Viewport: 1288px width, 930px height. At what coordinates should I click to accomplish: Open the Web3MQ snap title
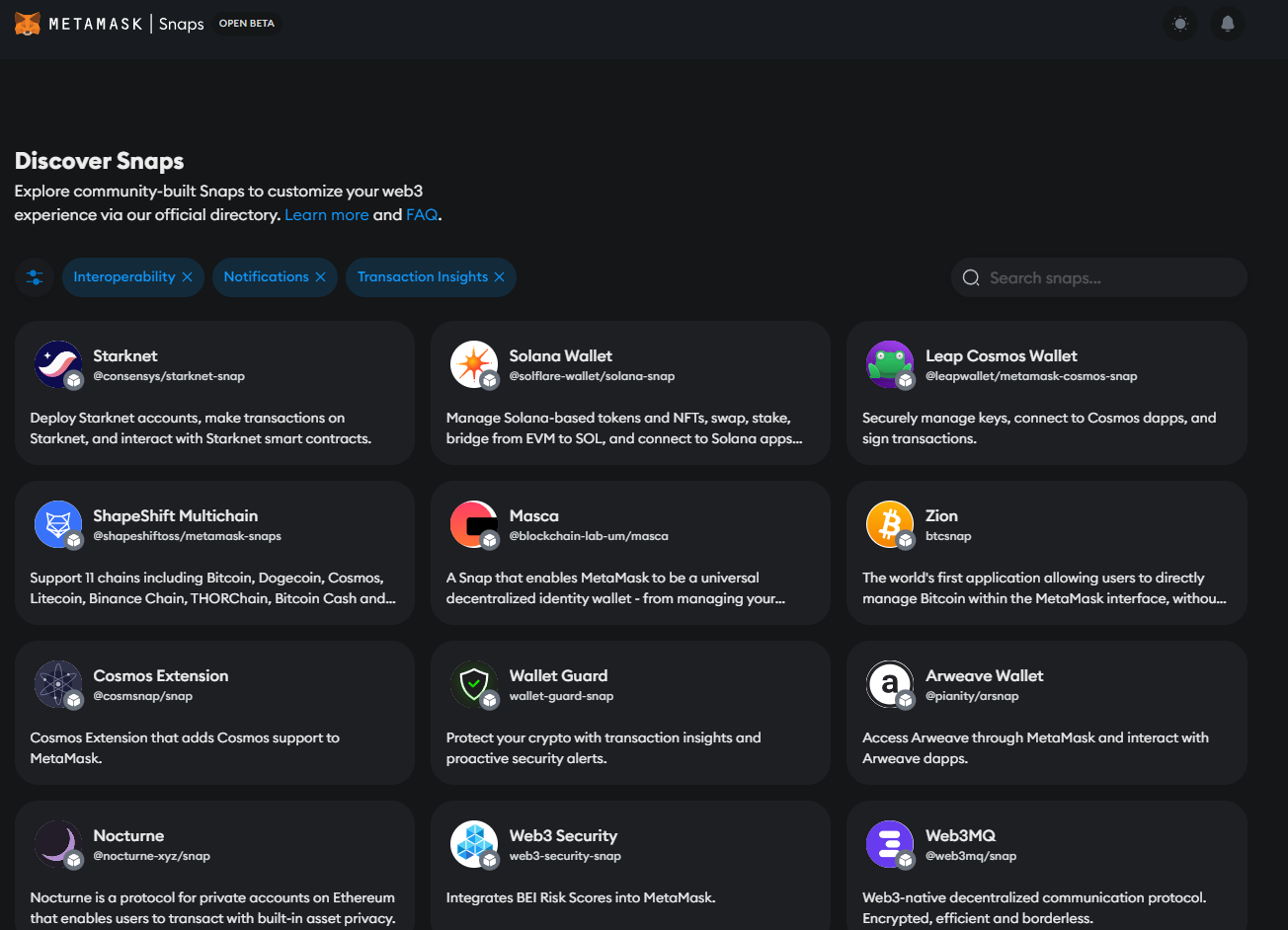click(961, 836)
